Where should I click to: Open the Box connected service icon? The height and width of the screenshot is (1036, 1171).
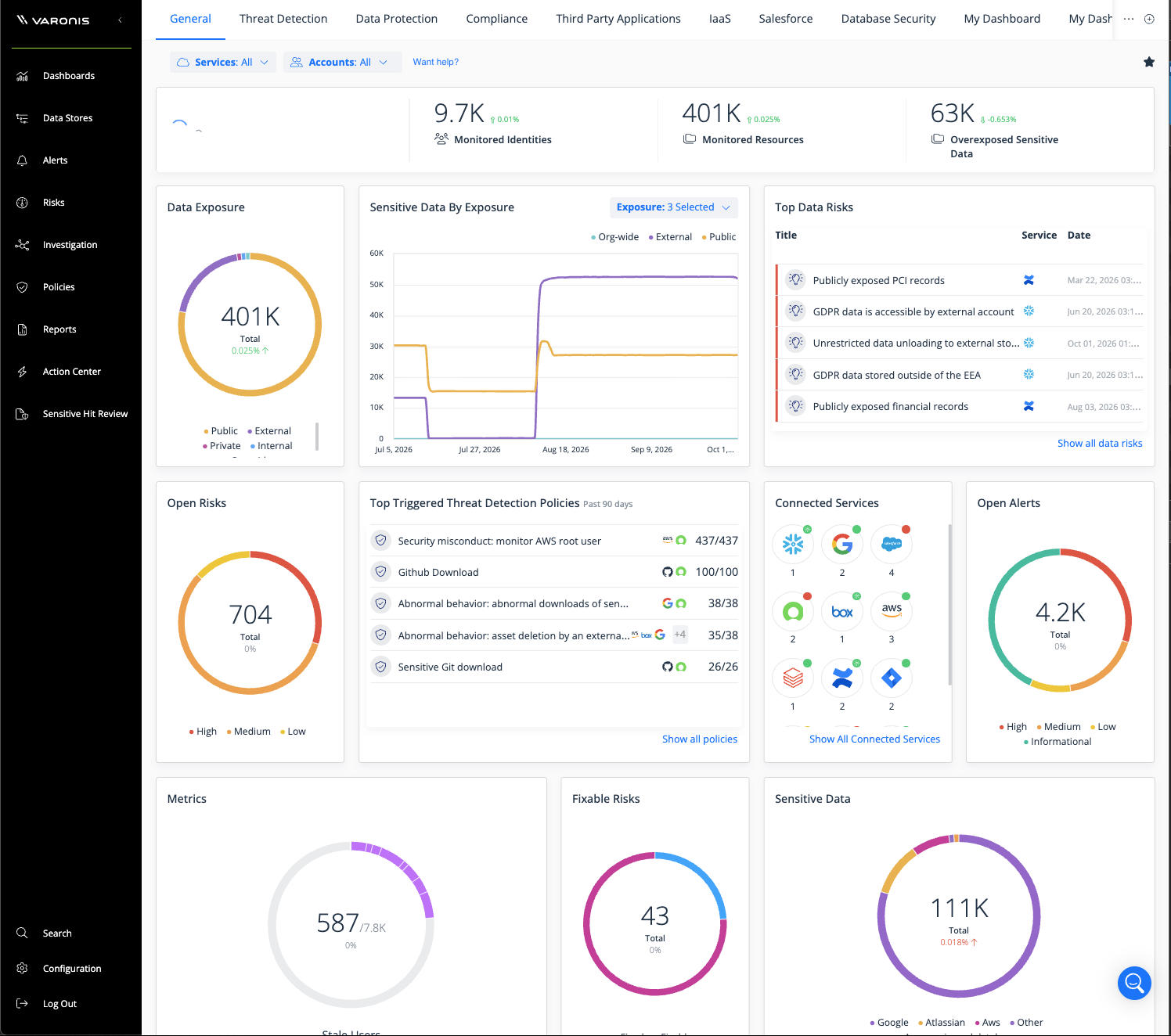[842, 611]
